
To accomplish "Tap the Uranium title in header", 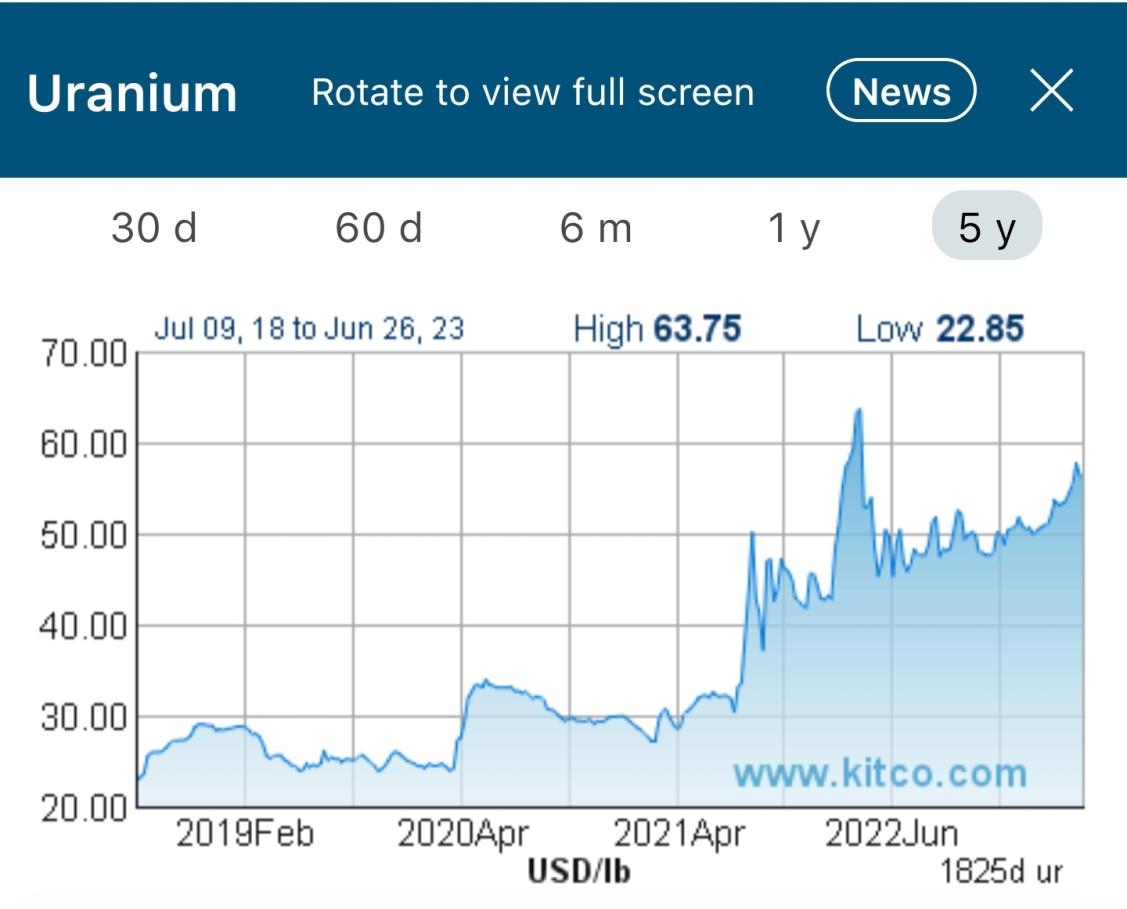I will 132,93.
